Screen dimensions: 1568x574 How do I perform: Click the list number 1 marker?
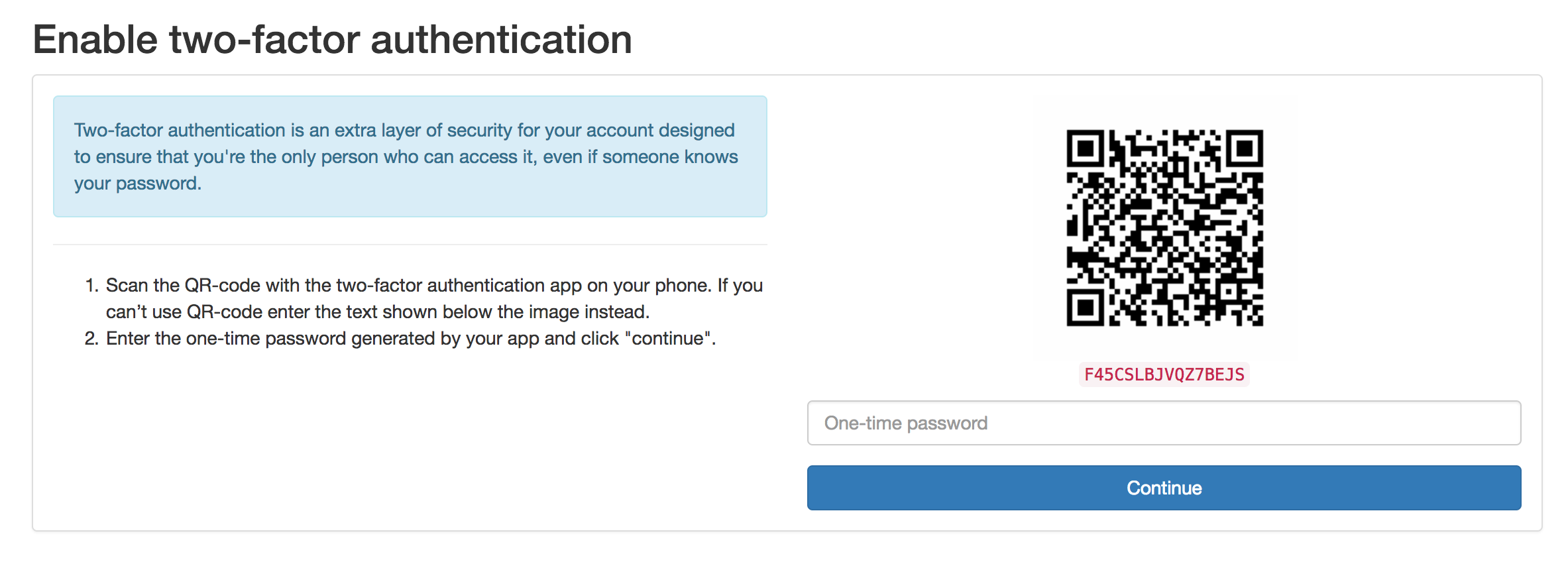pos(91,286)
